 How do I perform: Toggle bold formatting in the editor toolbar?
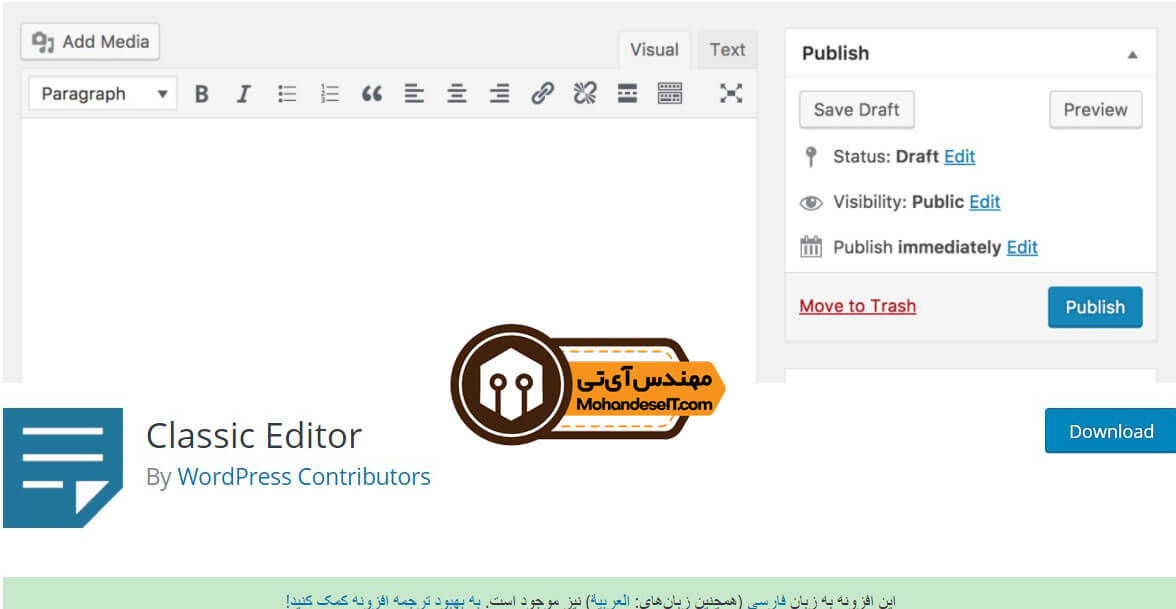tap(201, 94)
